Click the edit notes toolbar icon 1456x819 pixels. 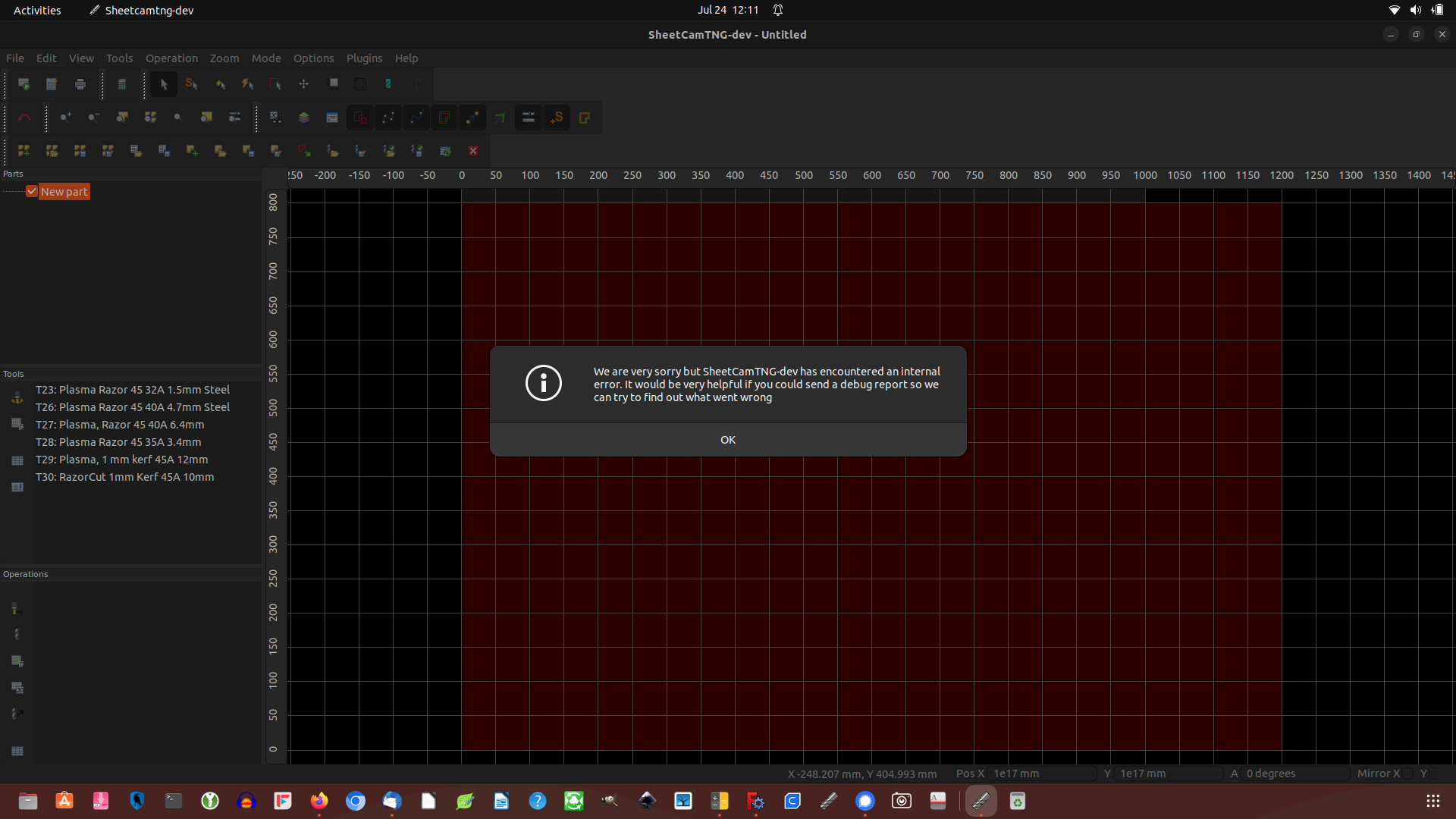click(52, 84)
